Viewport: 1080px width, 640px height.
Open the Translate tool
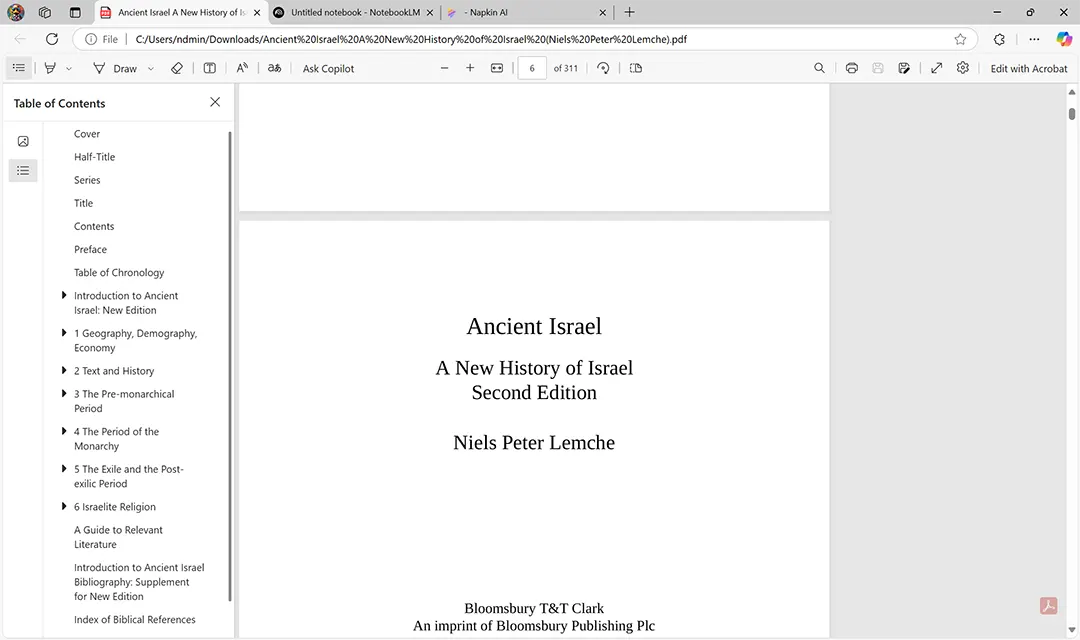[x=275, y=68]
